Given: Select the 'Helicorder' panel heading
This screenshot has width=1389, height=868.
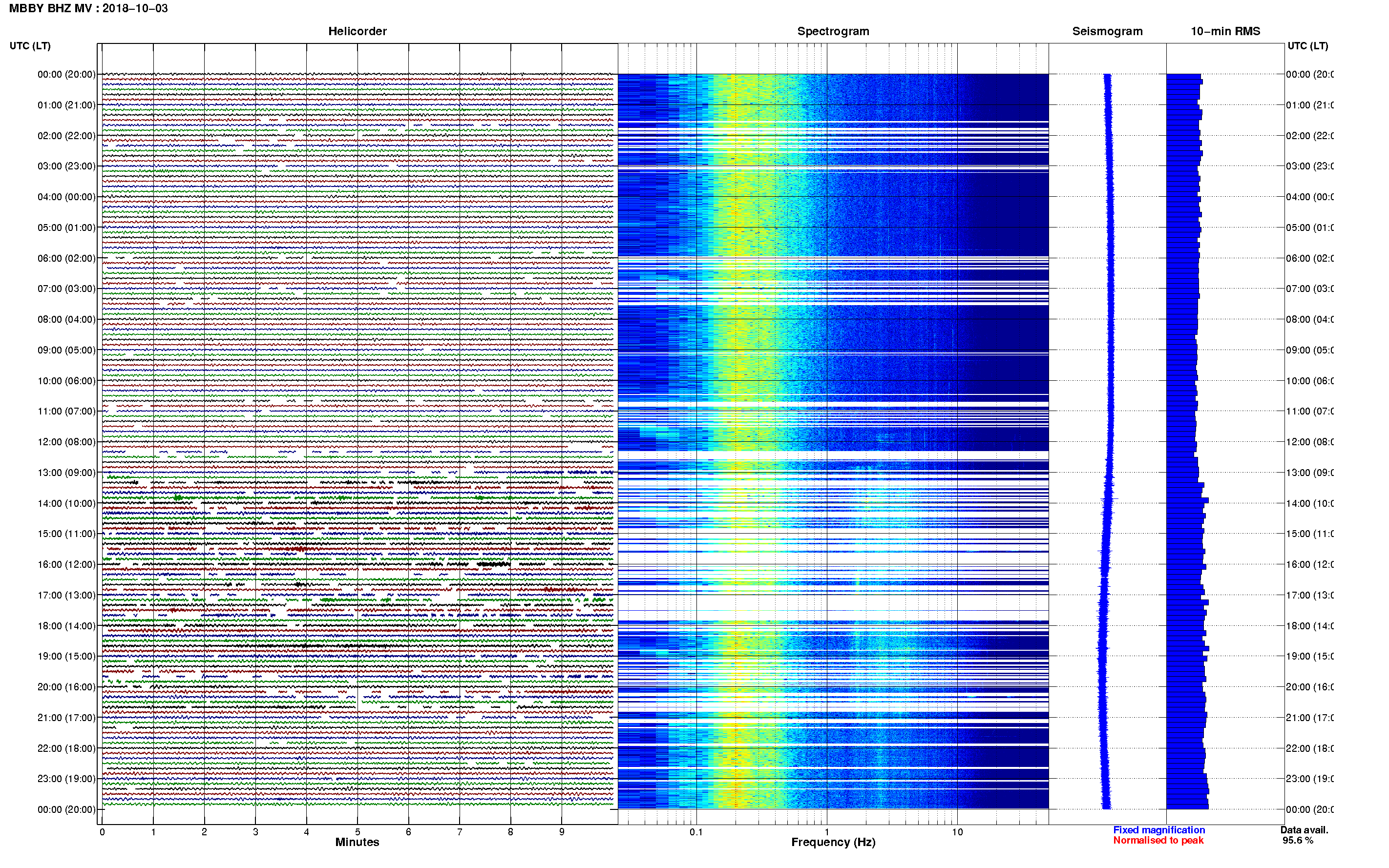Looking at the screenshot, I should click(357, 31).
